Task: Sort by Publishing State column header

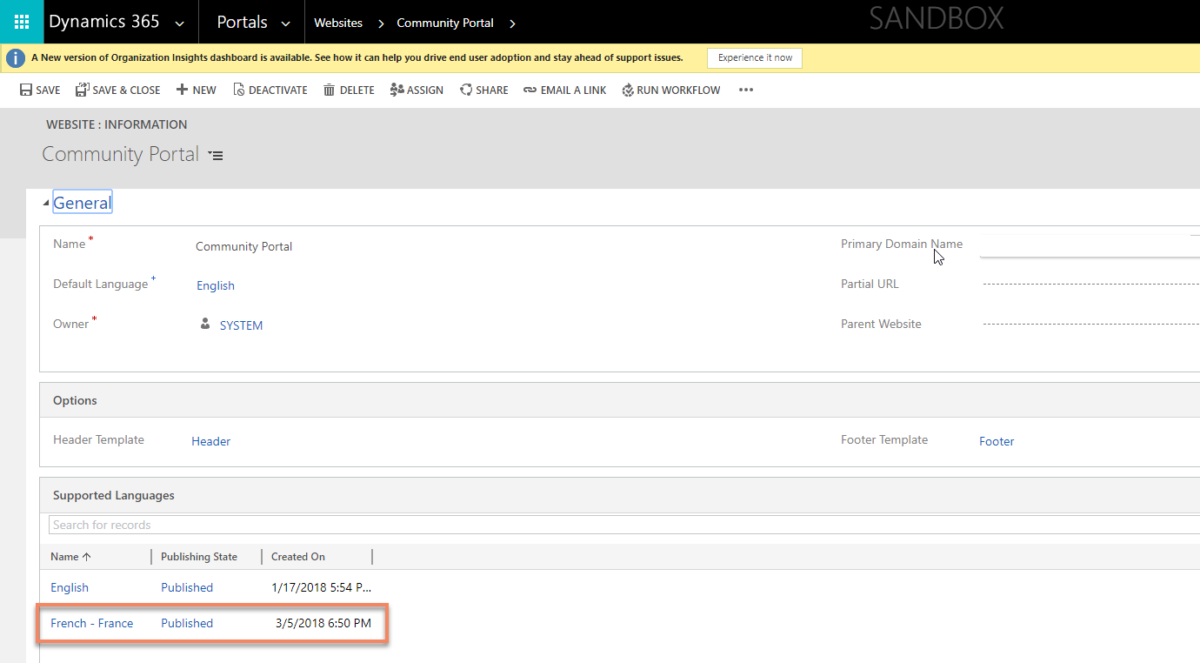Action: click(x=199, y=557)
